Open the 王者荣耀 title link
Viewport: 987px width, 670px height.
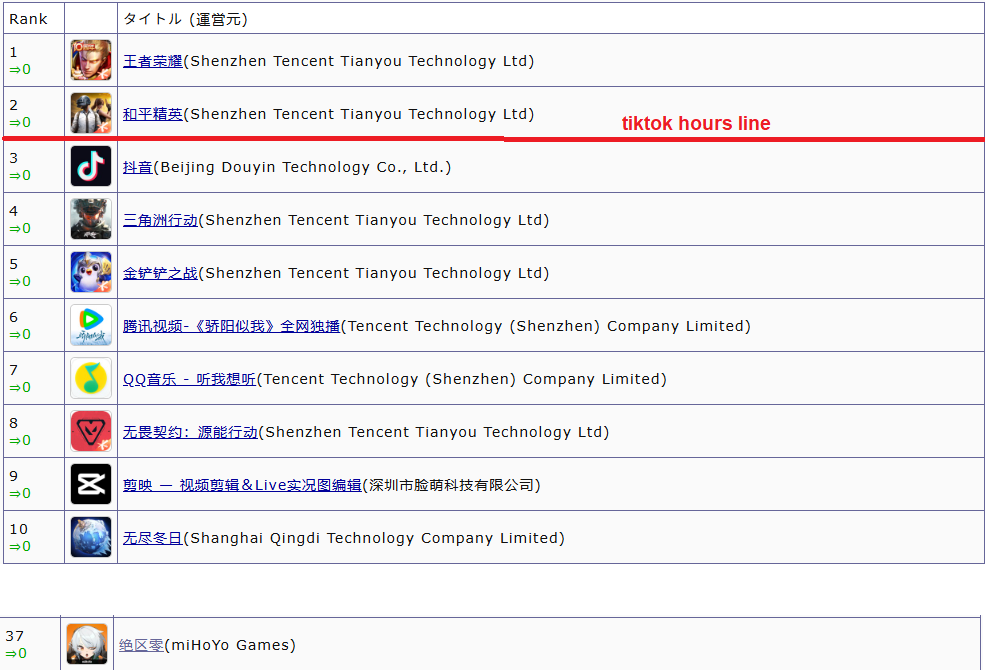tap(152, 61)
